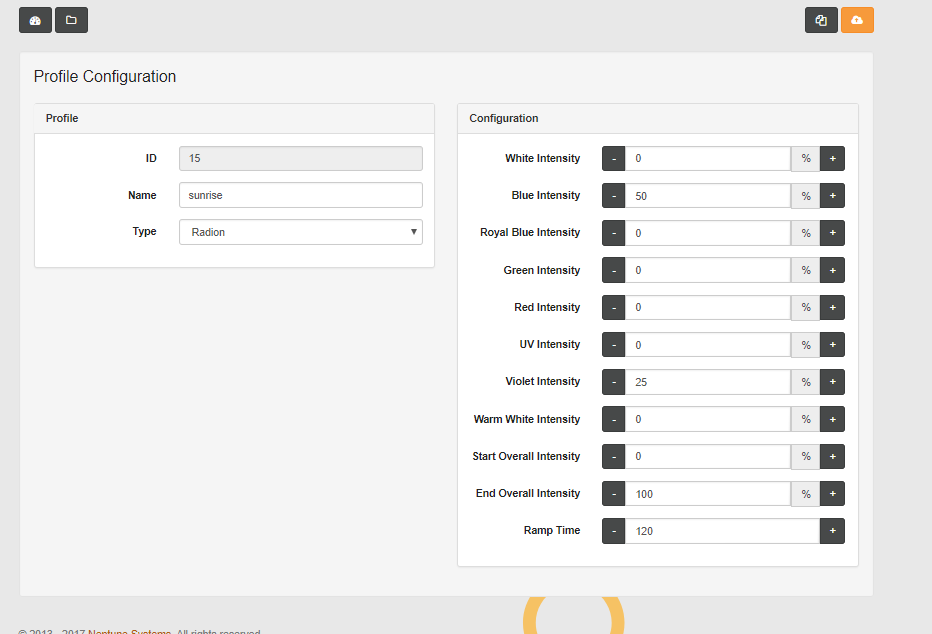932x634 pixels.
Task: Increase Blue Intensity value
Action: [832, 195]
